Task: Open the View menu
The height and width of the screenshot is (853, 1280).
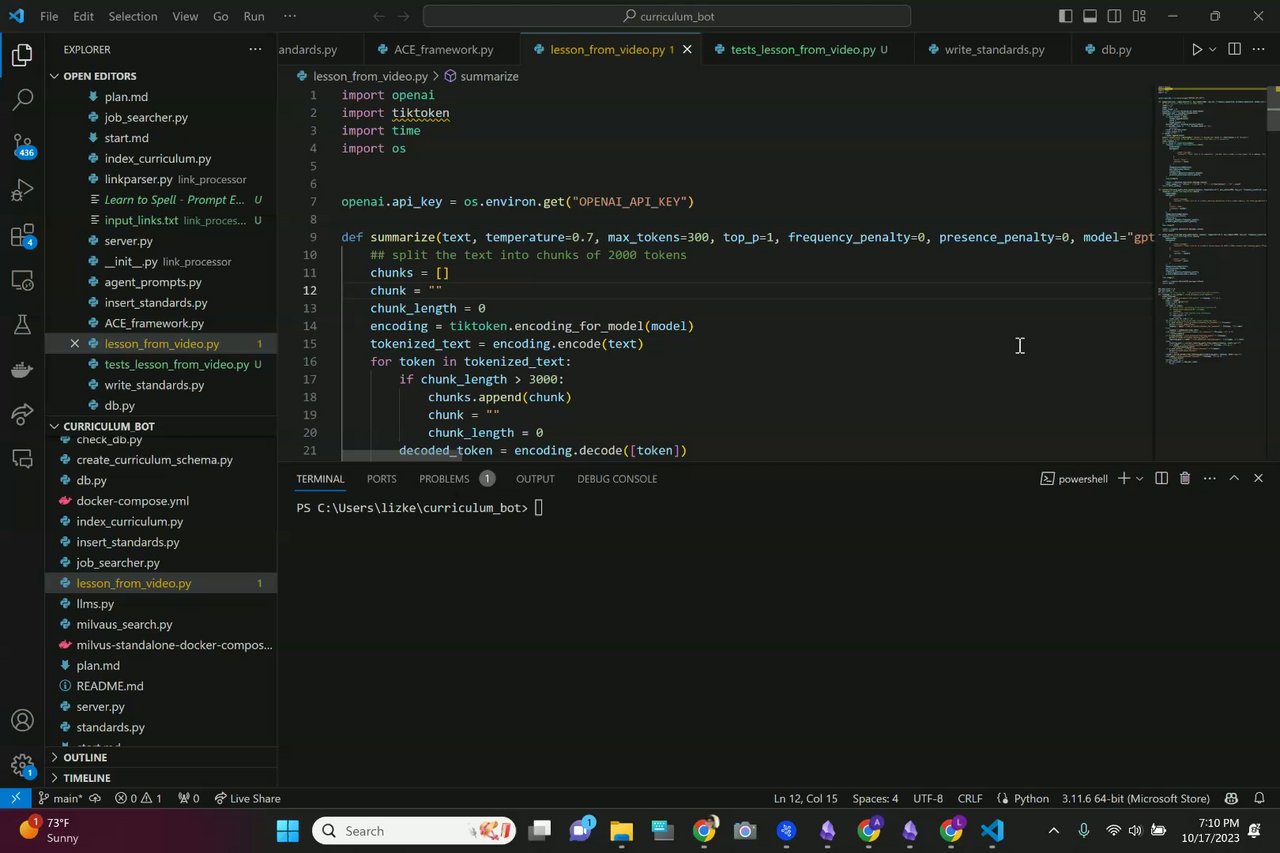Action: (185, 16)
